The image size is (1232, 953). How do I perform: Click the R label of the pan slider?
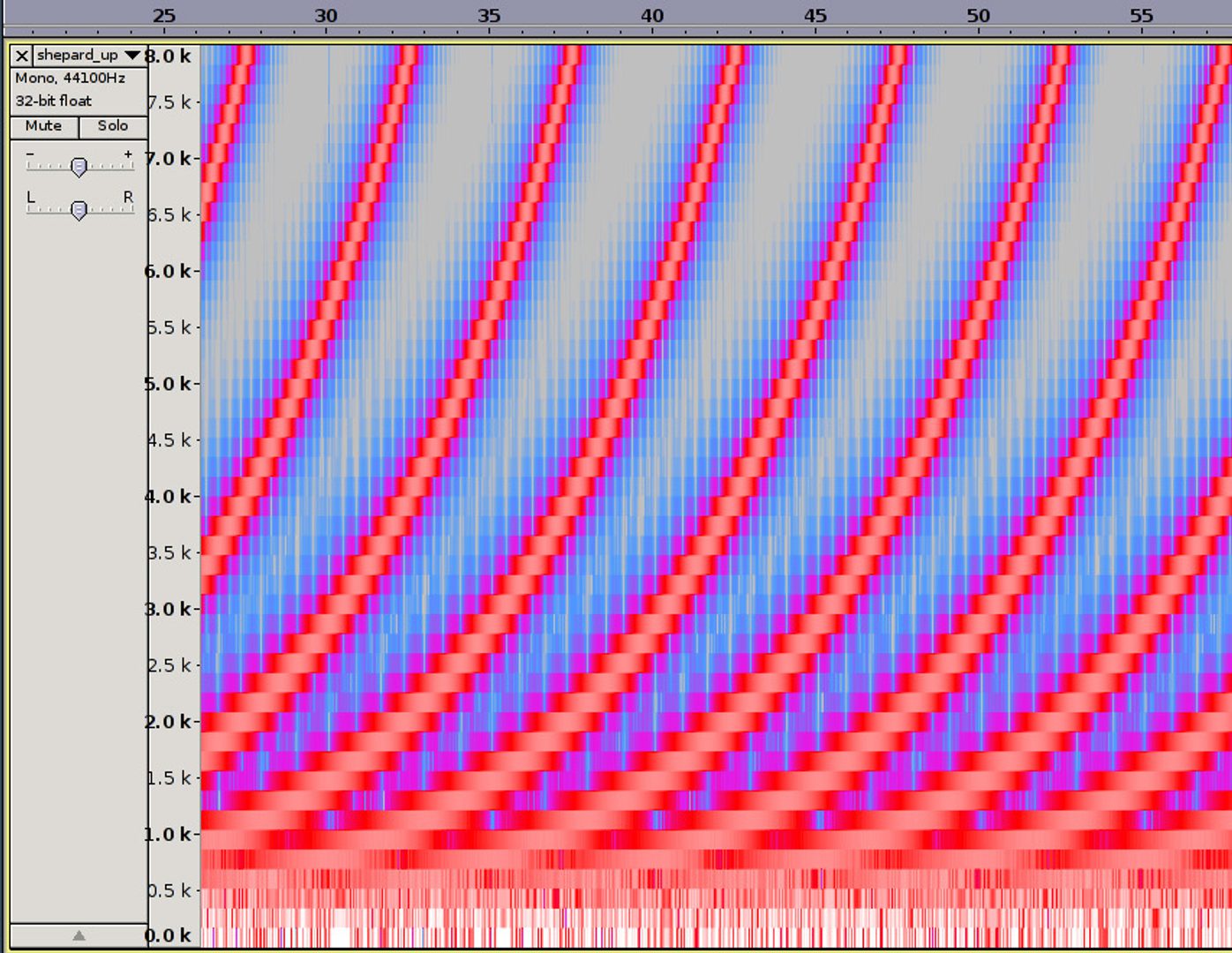pos(128,197)
